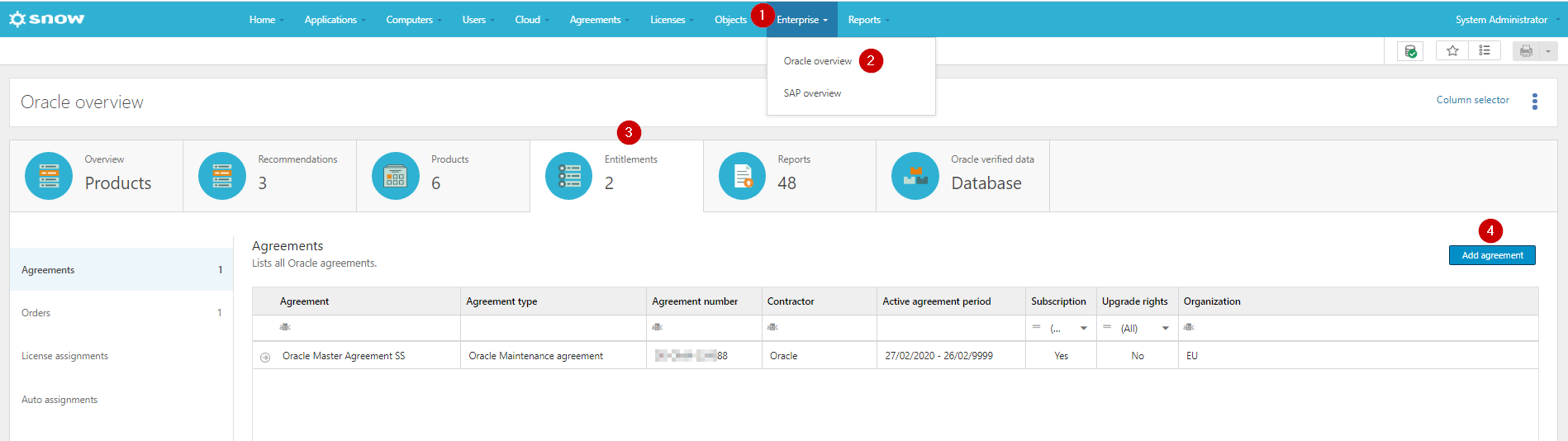Open the Users menu
1568x441 pixels.
coord(478,19)
